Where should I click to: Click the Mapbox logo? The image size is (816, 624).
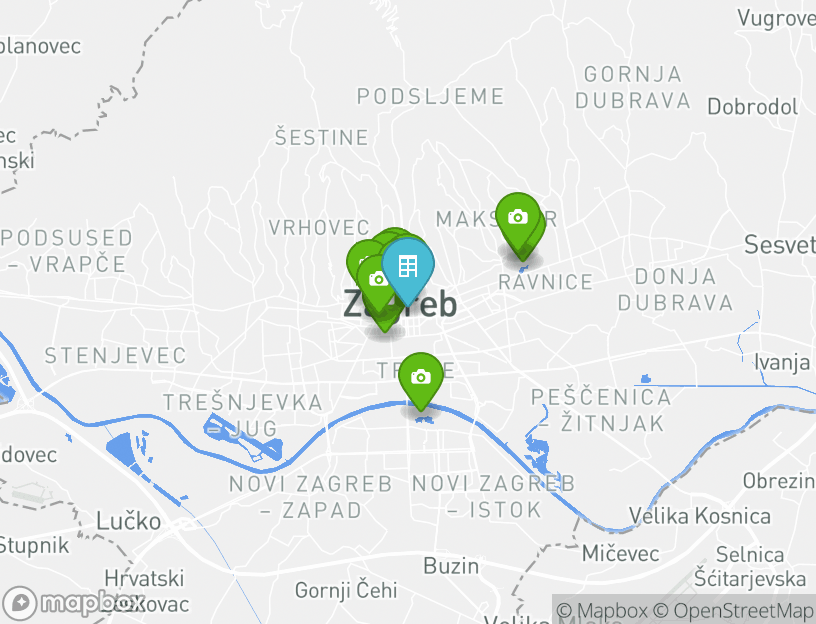click(x=73, y=603)
